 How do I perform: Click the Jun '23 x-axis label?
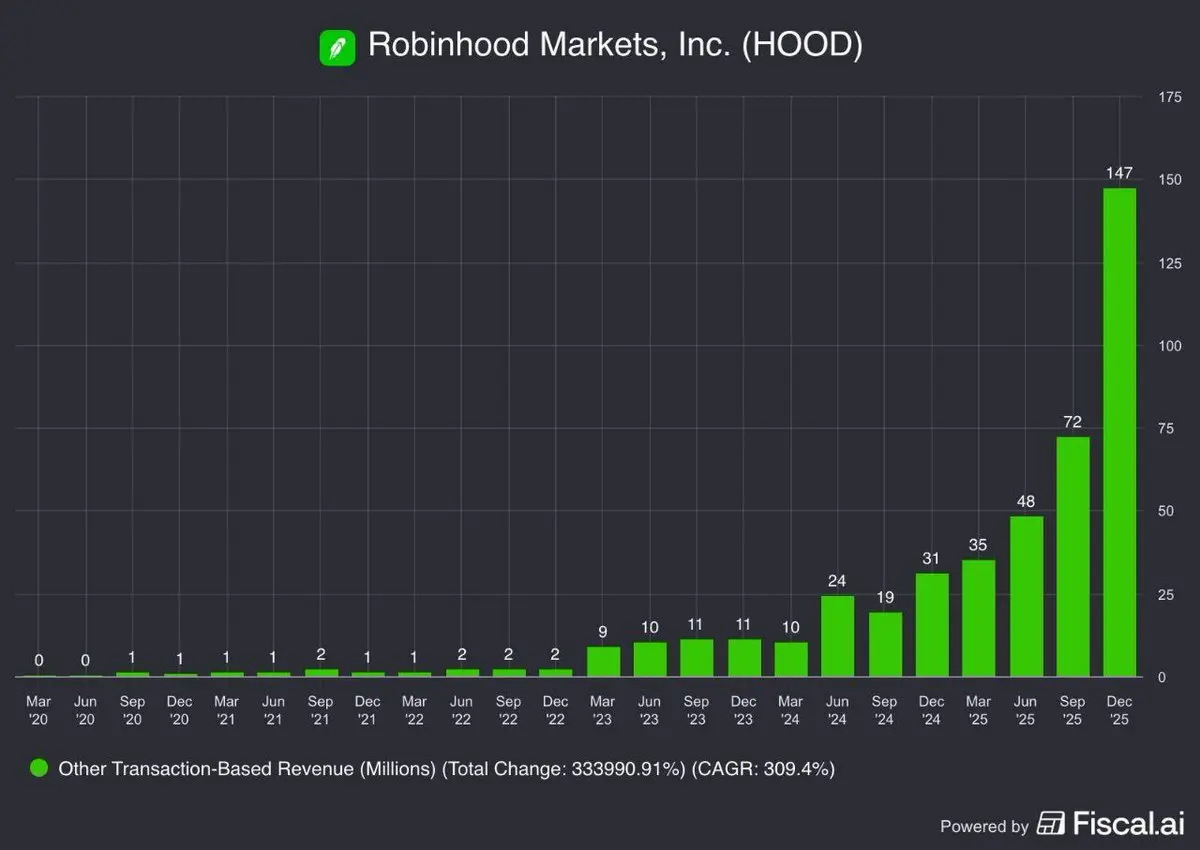650,710
